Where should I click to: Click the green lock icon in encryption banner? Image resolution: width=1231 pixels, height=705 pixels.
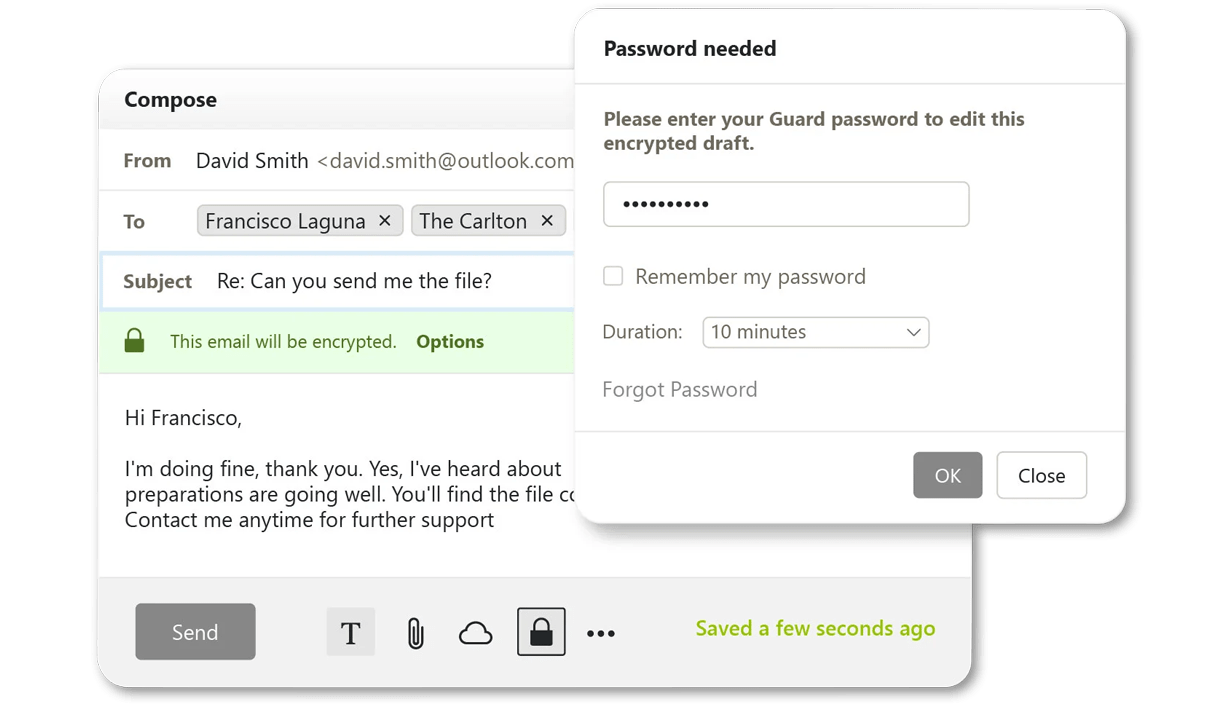pyautogui.click(x=134, y=342)
